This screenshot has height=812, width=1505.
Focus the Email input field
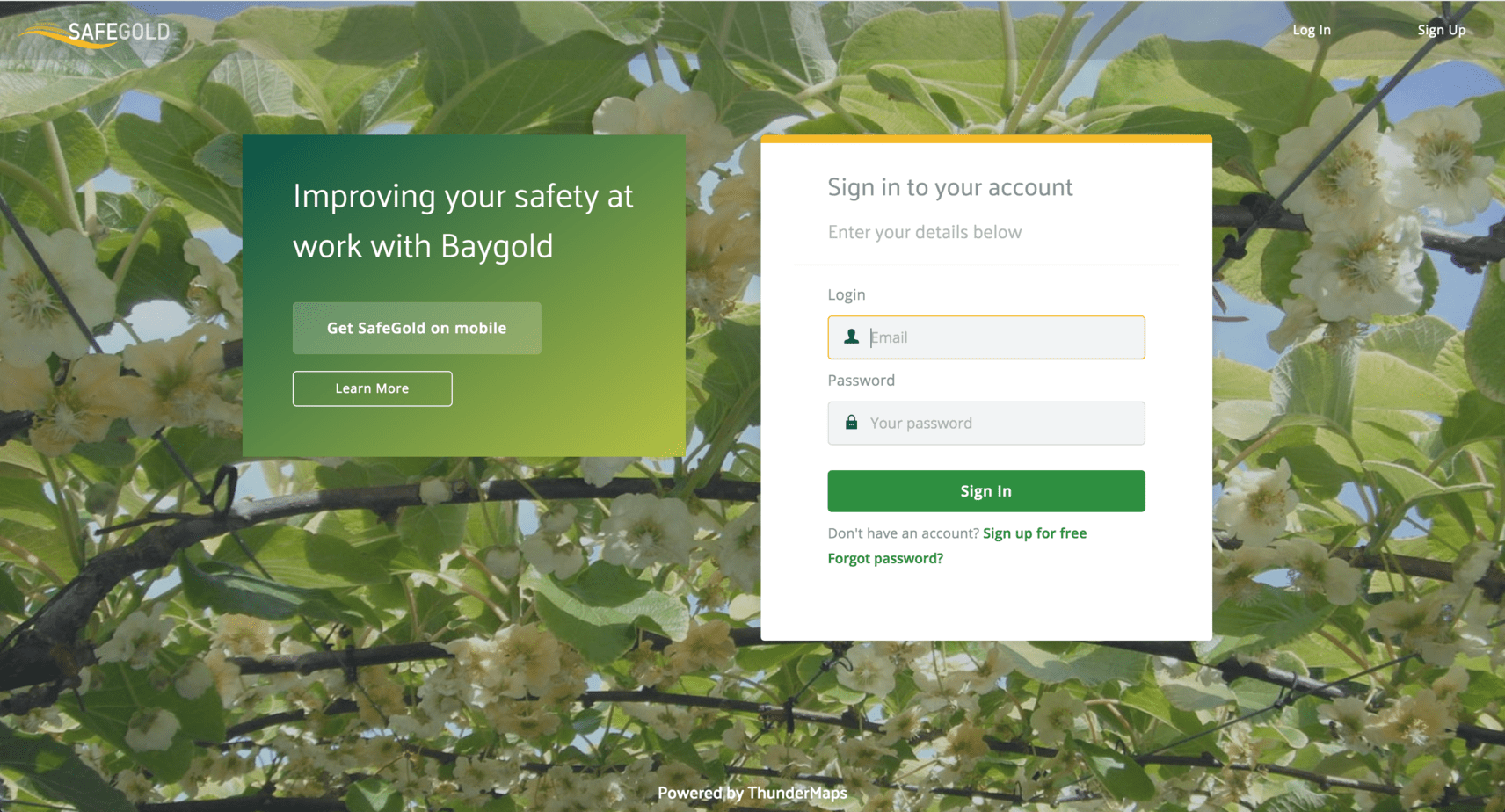[x=986, y=337]
